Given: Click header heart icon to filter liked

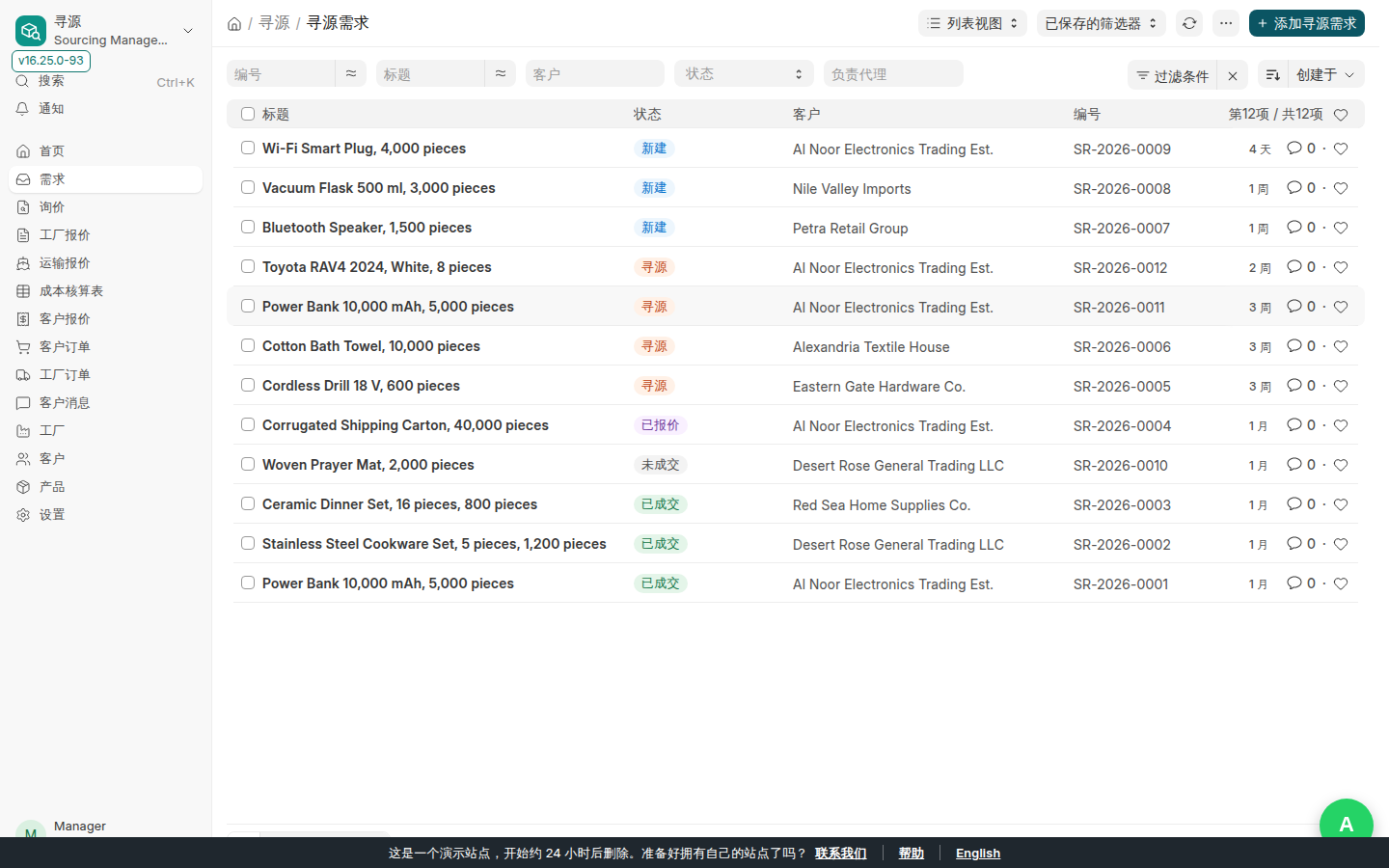Looking at the screenshot, I should click(1341, 115).
